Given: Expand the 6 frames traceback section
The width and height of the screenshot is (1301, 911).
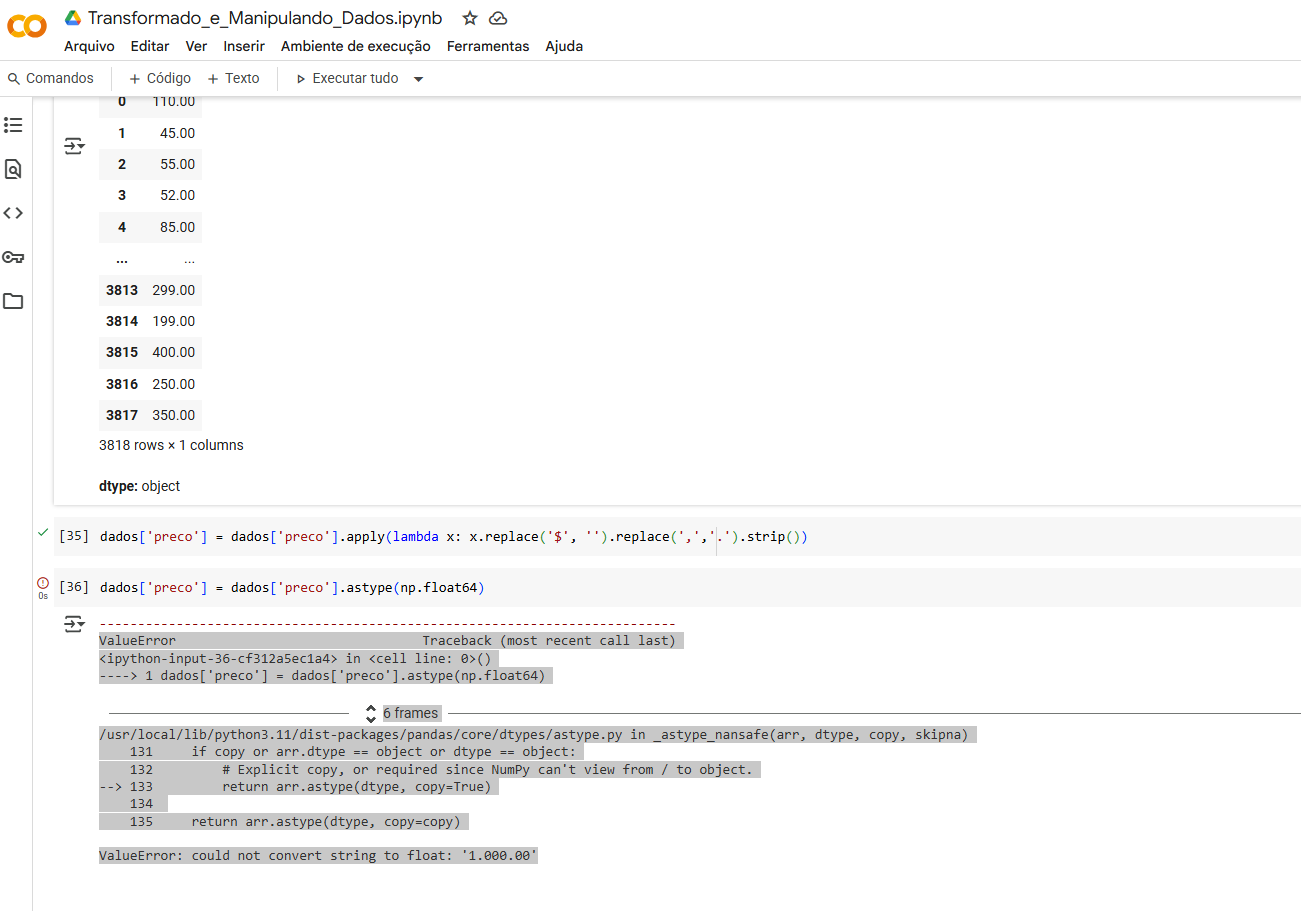Looking at the screenshot, I should click(x=404, y=713).
